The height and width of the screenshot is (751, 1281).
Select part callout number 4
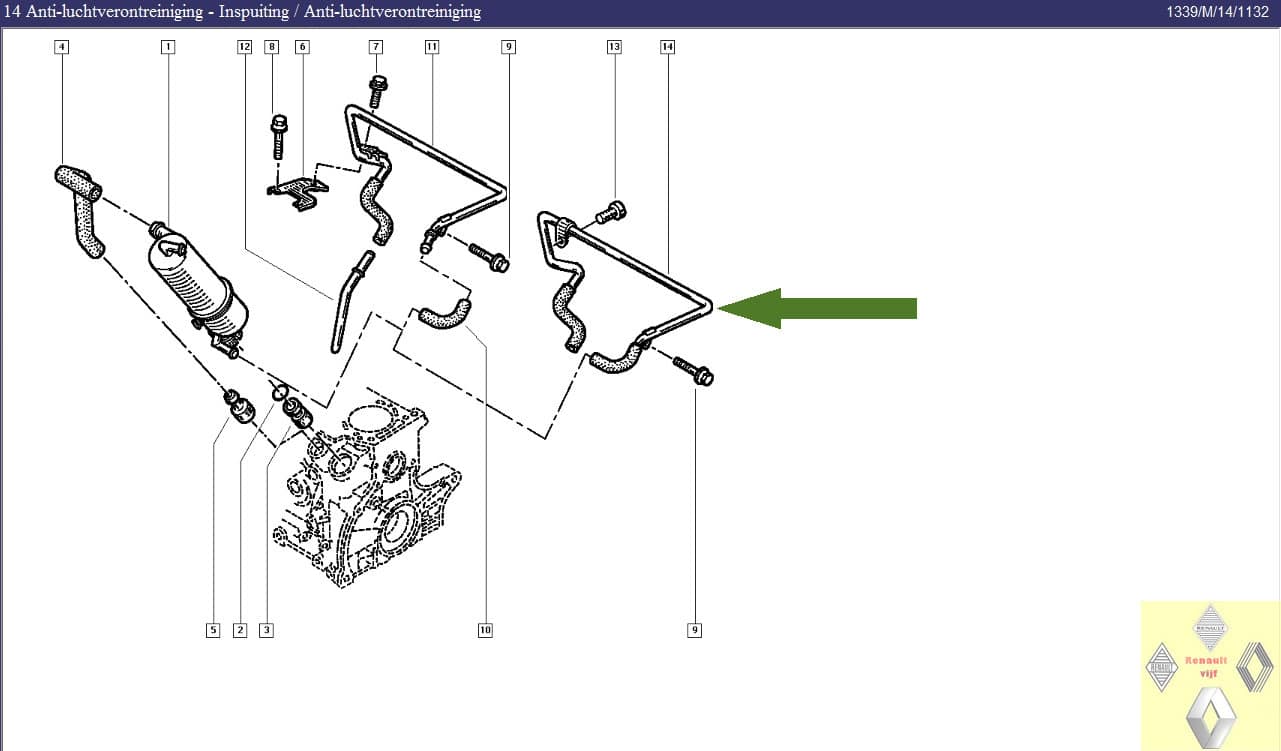tap(62, 47)
